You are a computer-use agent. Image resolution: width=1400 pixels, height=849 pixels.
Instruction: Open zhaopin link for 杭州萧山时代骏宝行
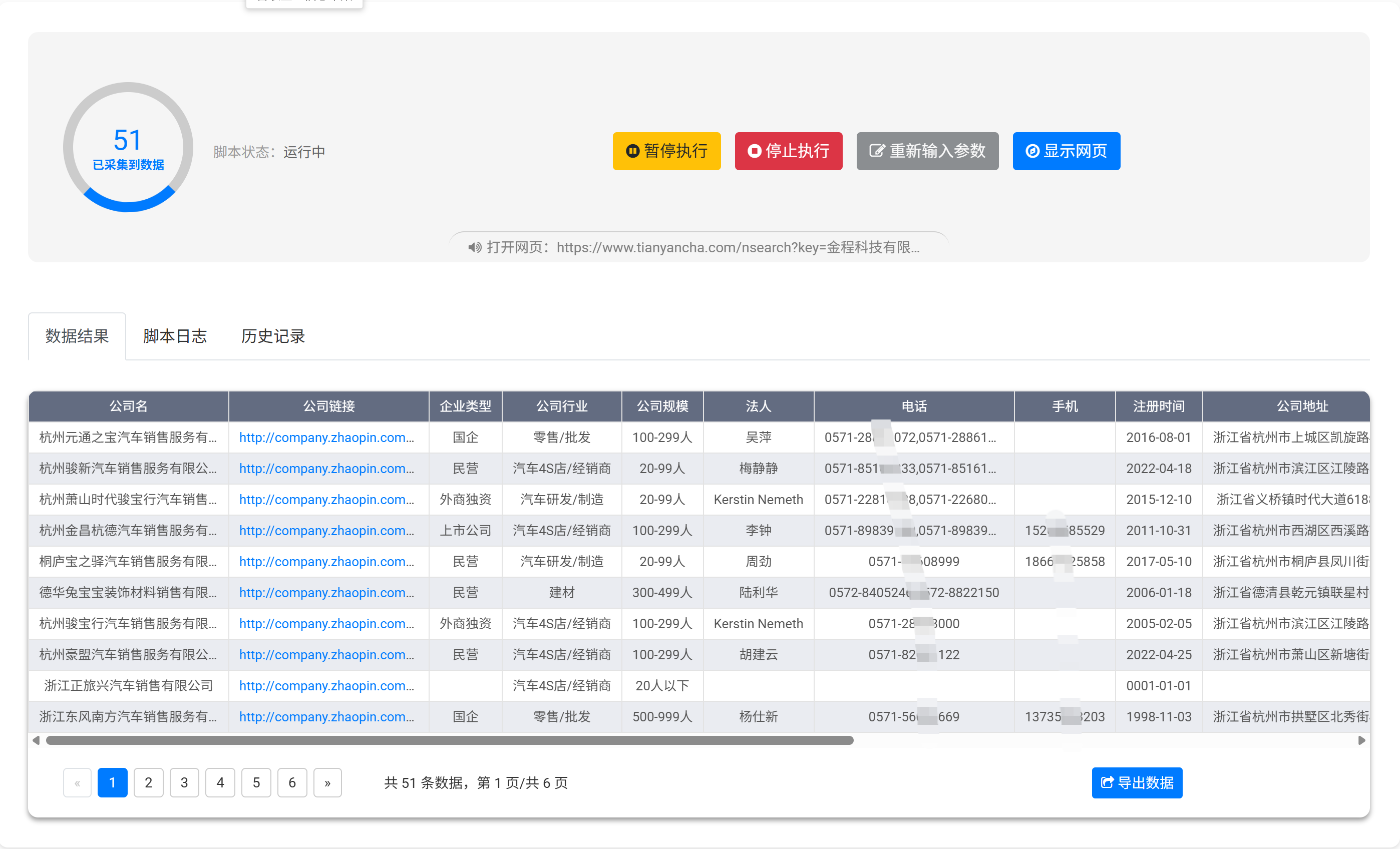coord(326,499)
